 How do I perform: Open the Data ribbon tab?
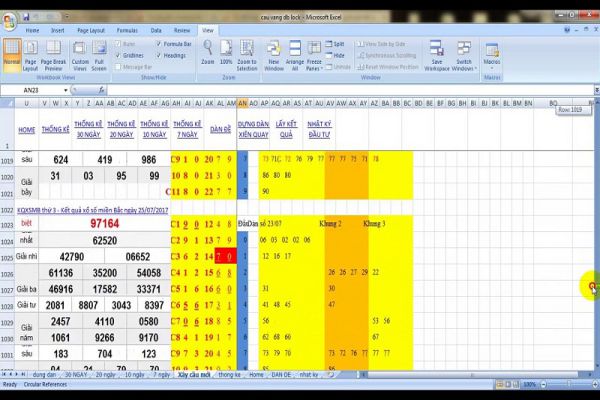(x=156, y=30)
